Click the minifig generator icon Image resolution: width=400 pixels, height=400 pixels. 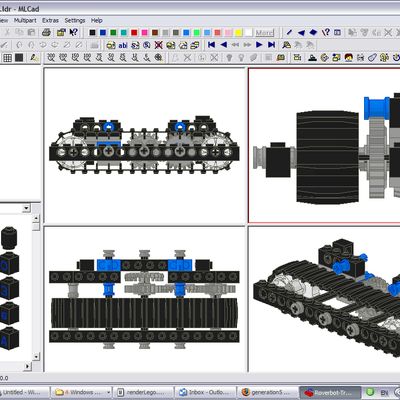coord(349,57)
